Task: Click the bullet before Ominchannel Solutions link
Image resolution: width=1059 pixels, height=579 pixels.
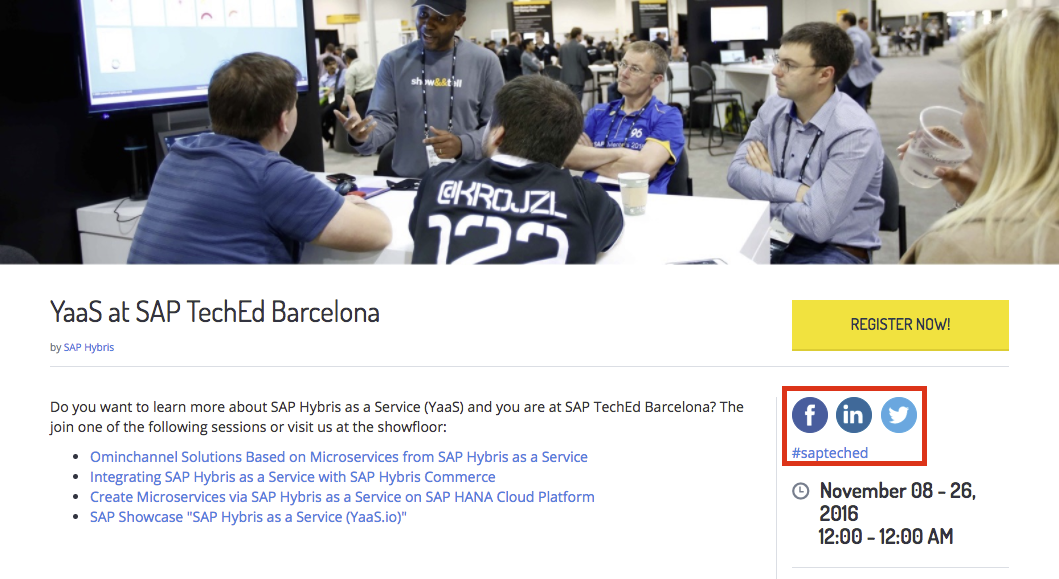Action: click(x=76, y=457)
